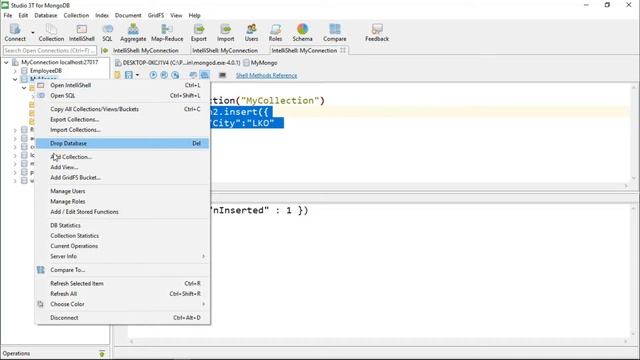Click the Feedback toolbar icon
The image size is (640, 360).
coord(377,32)
